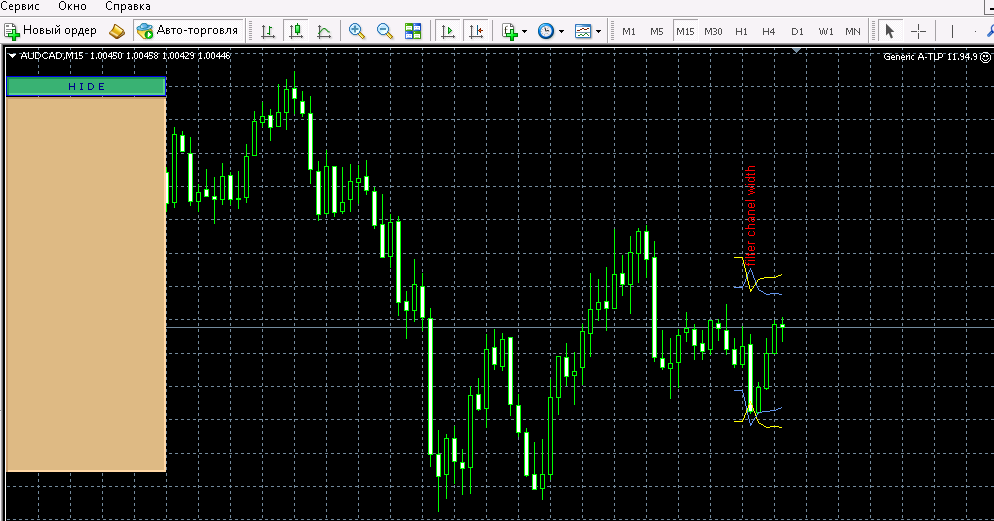Expand the templates dropdown arrow
The image size is (994, 521).
click(x=598, y=31)
